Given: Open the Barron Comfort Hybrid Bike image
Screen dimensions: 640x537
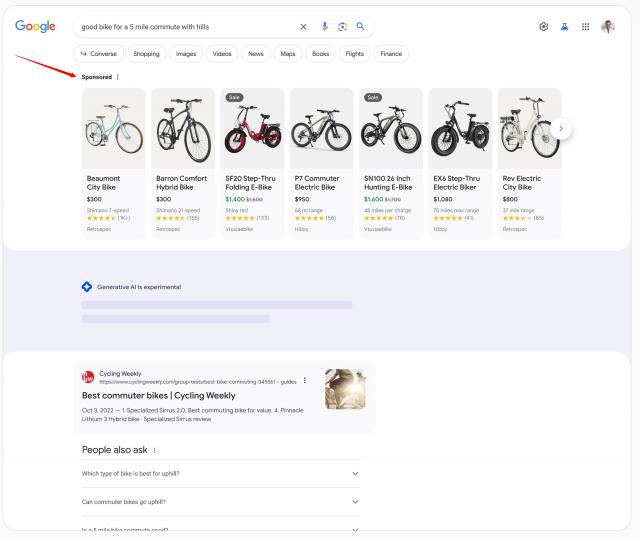Looking at the screenshot, I should (183, 129).
